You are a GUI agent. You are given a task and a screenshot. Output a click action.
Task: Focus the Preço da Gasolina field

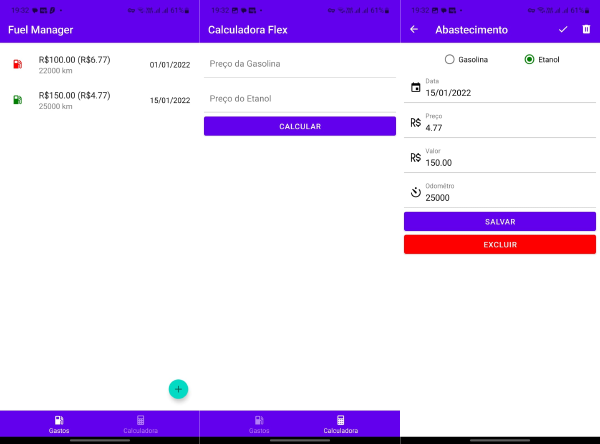point(300,64)
